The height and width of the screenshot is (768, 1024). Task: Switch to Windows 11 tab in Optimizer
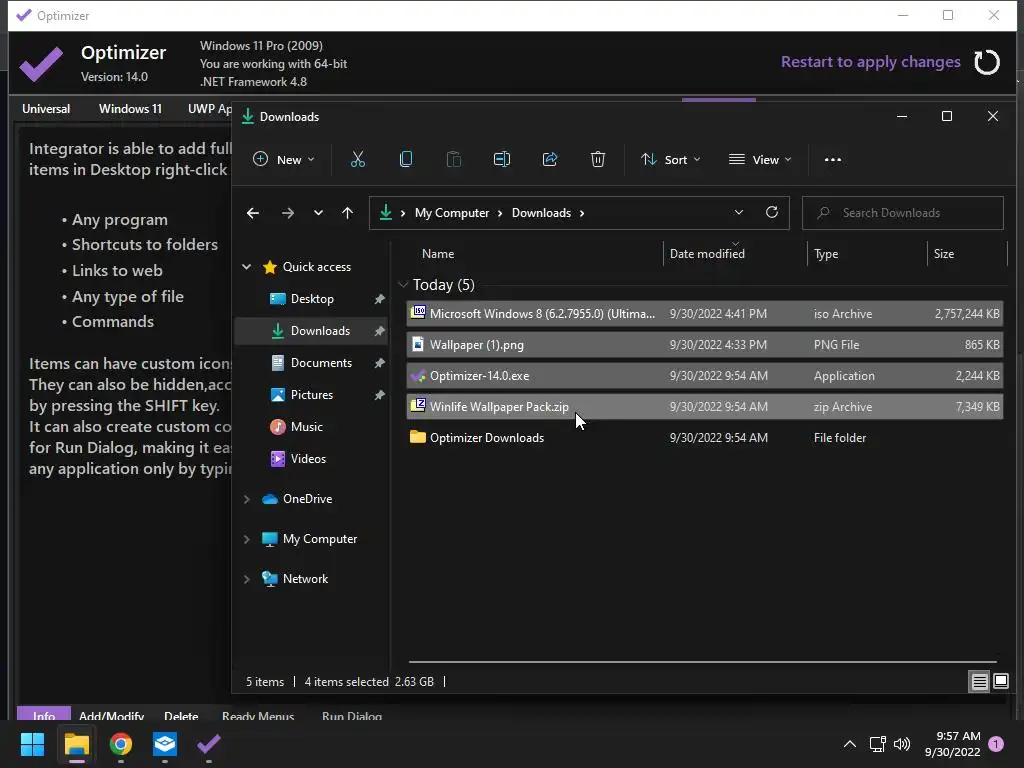(130, 109)
